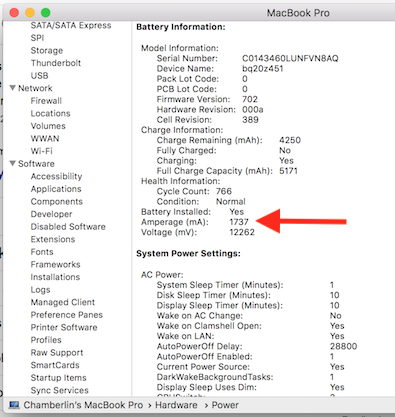The height and width of the screenshot is (417, 395).
Task: Click the Wake on AC Change row
Action: [x=249, y=316]
